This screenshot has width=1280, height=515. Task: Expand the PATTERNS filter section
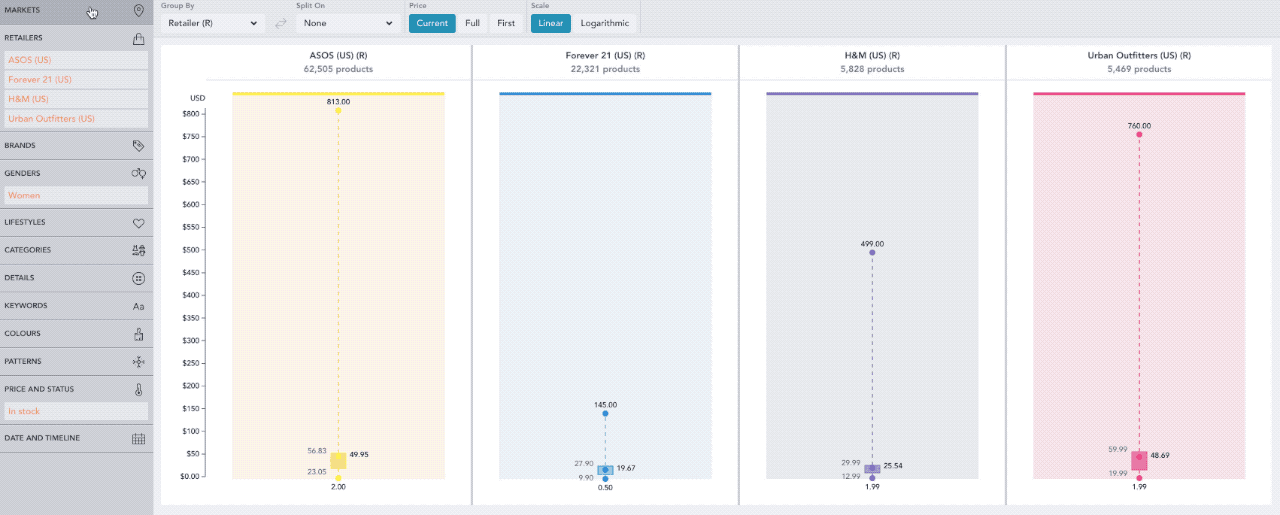(x=76, y=361)
